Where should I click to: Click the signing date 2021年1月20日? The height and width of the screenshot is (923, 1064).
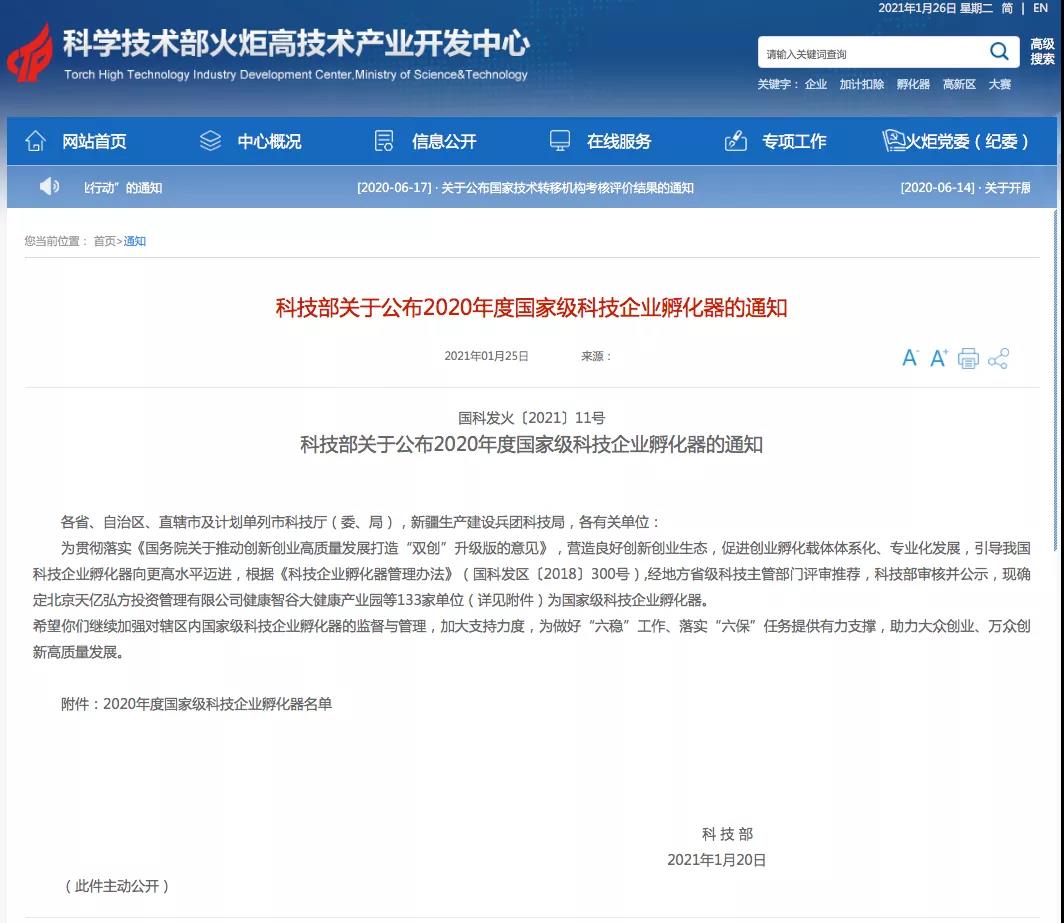717,860
